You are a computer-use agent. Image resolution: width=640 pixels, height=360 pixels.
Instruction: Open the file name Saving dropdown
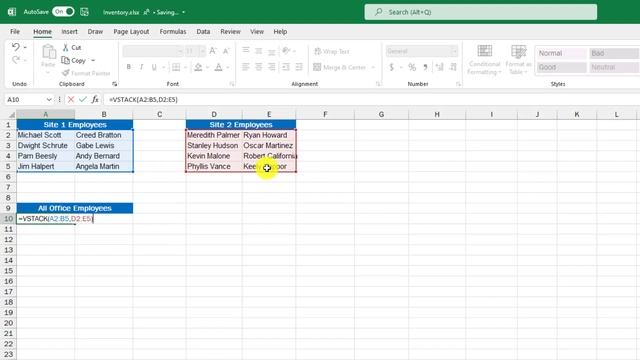(184, 12)
